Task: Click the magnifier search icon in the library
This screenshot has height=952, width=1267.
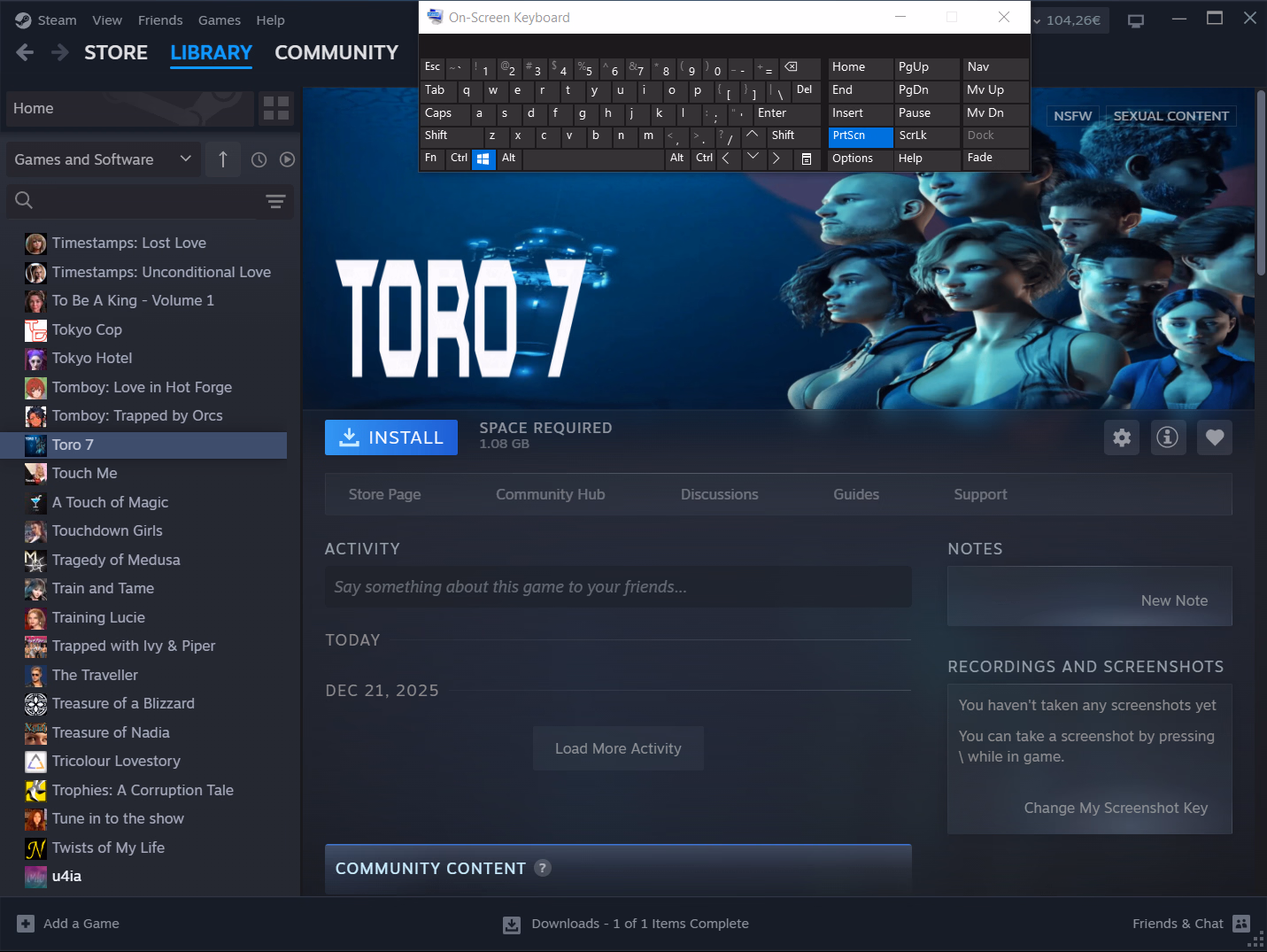Action: 24,200
